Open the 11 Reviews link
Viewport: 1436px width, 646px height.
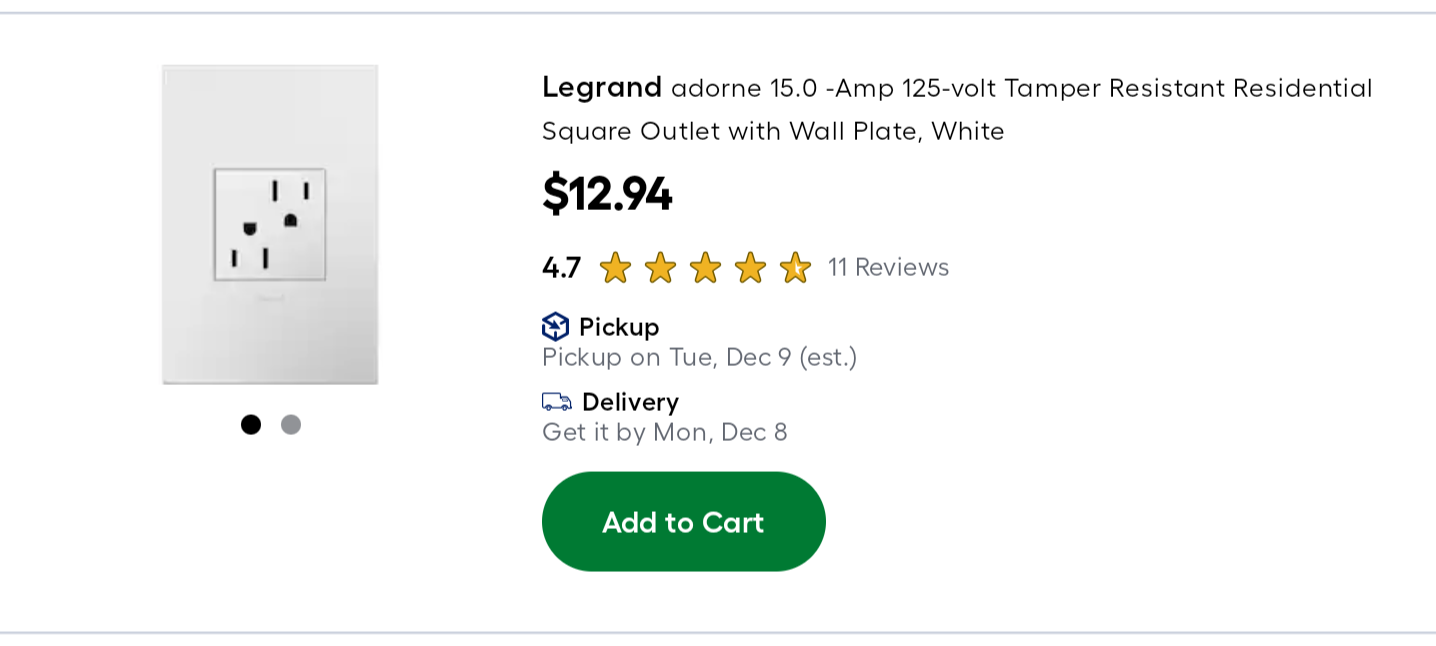tap(888, 267)
